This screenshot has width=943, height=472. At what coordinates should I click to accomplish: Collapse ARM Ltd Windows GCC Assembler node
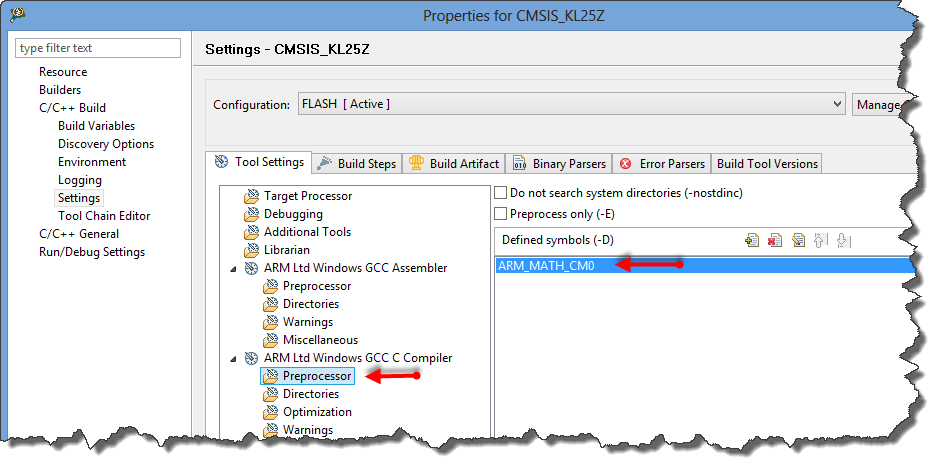tap(234, 268)
